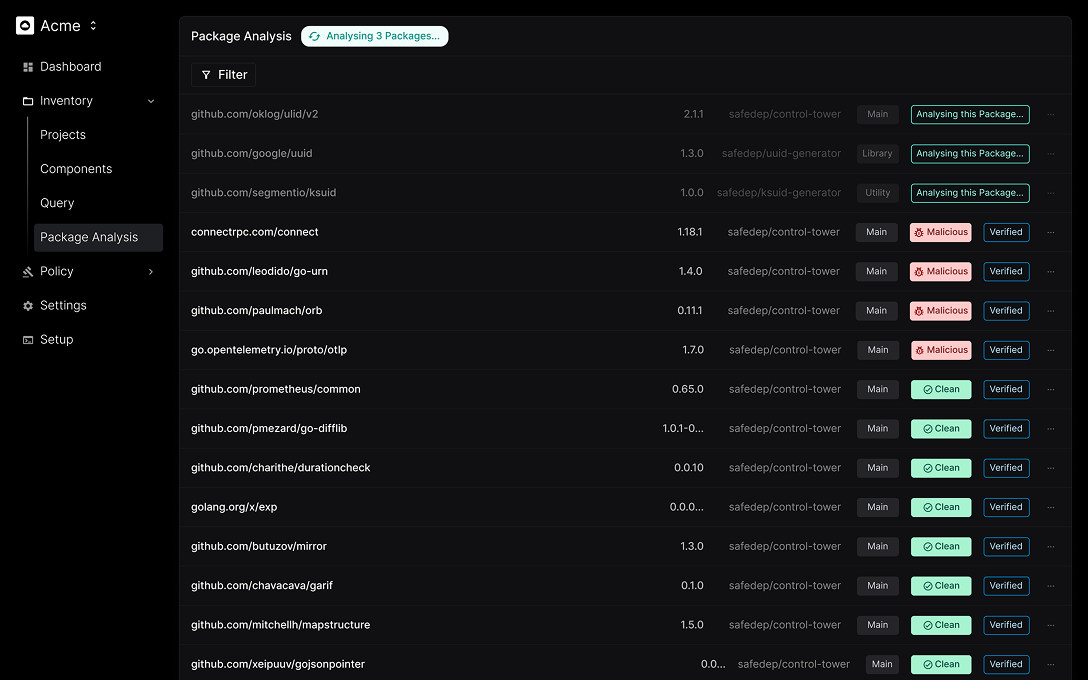Open Policy via its gavel icon
This screenshot has width=1088, height=680.
pyautogui.click(x=26, y=271)
